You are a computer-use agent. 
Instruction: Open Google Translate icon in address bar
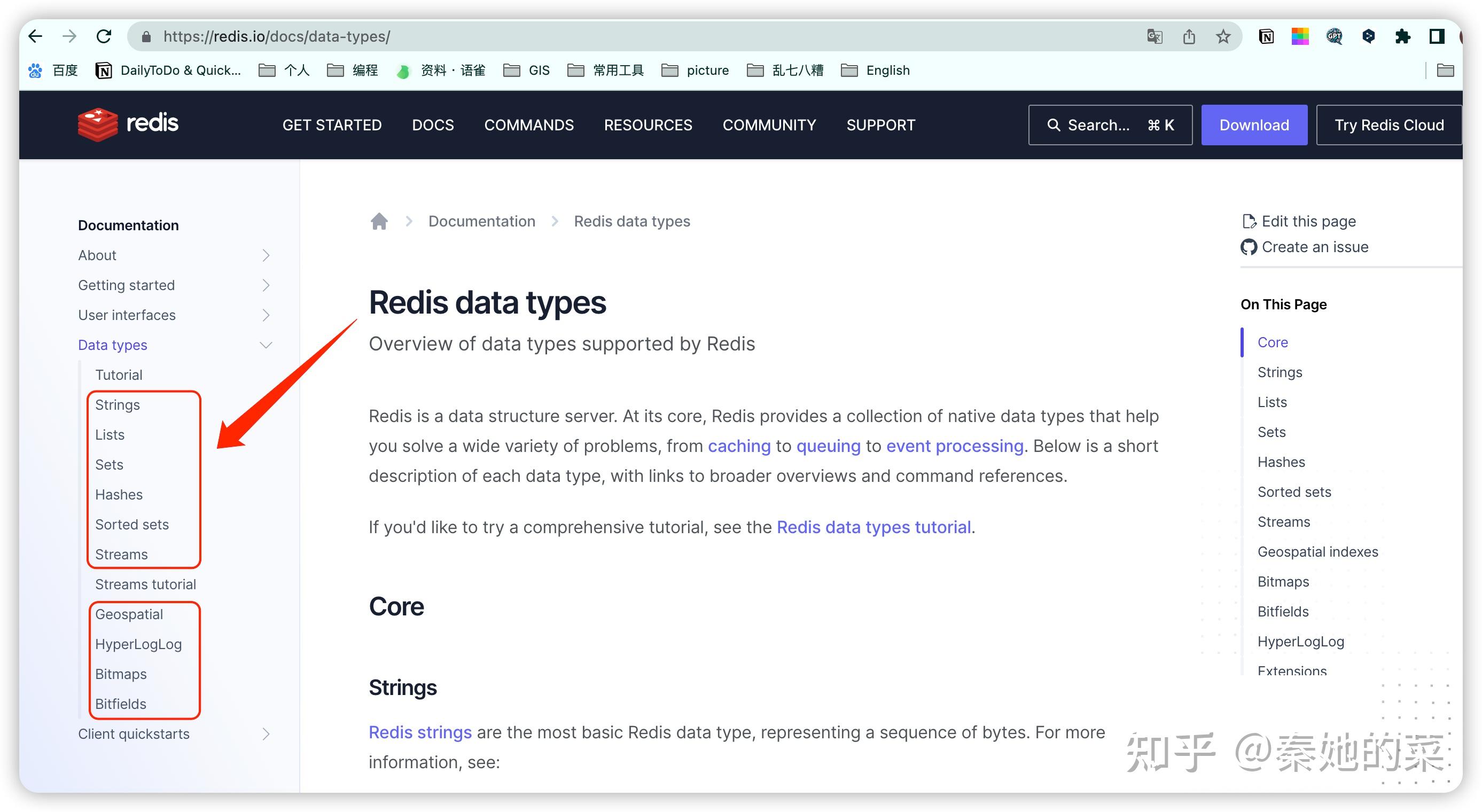[x=1154, y=36]
